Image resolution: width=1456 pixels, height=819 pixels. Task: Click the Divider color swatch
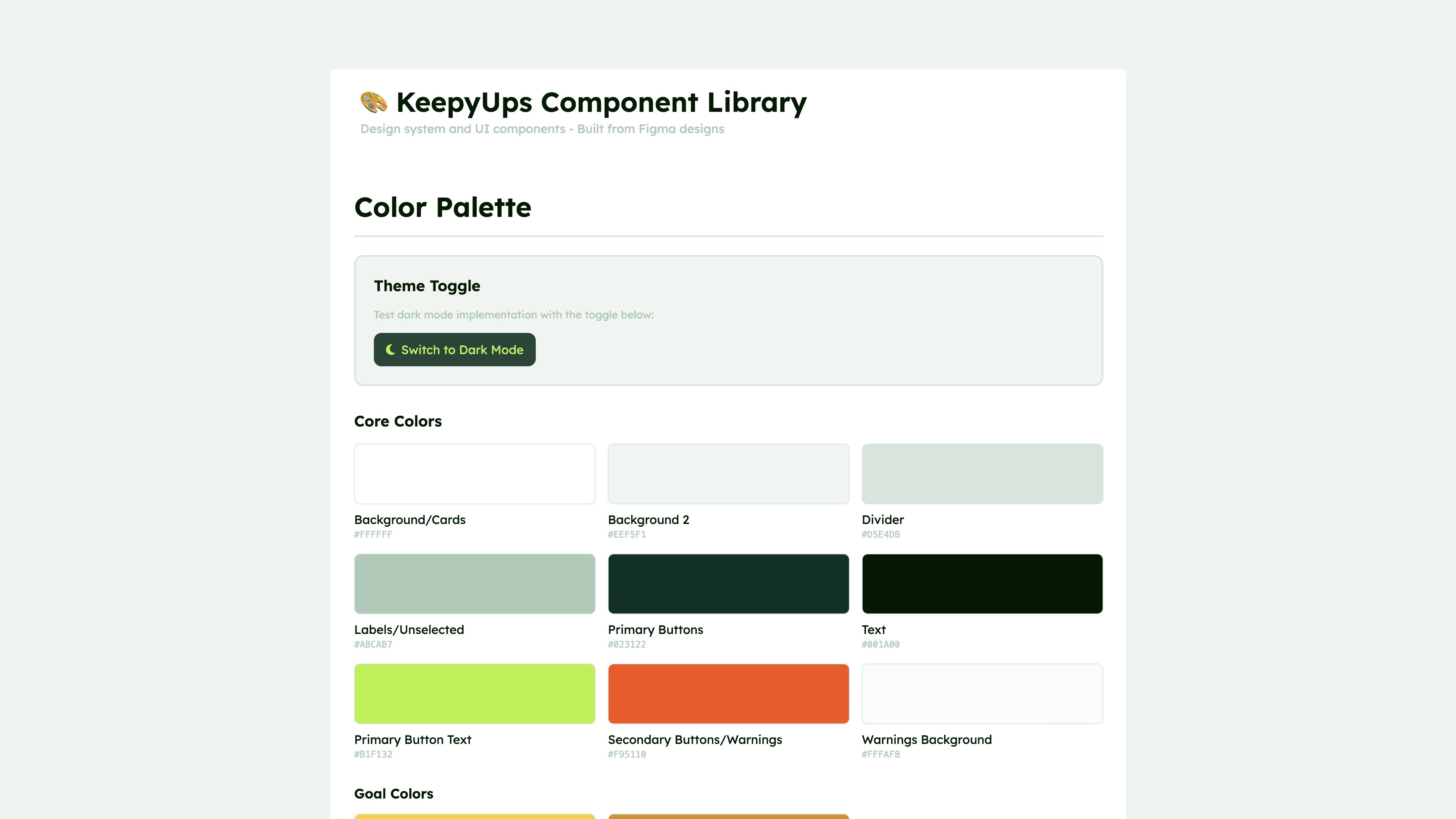982,474
